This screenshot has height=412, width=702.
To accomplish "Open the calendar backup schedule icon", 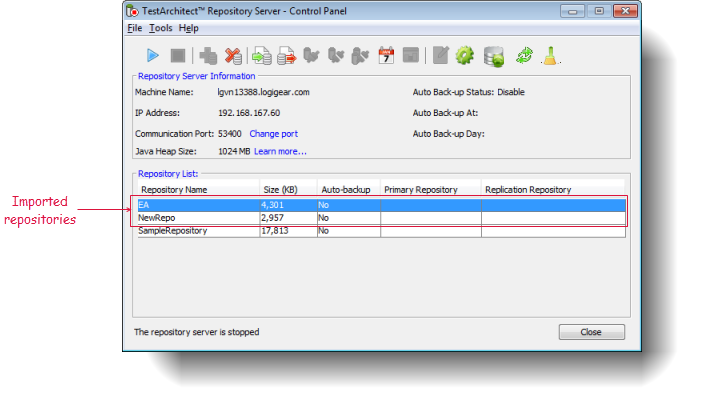I will coord(386,56).
